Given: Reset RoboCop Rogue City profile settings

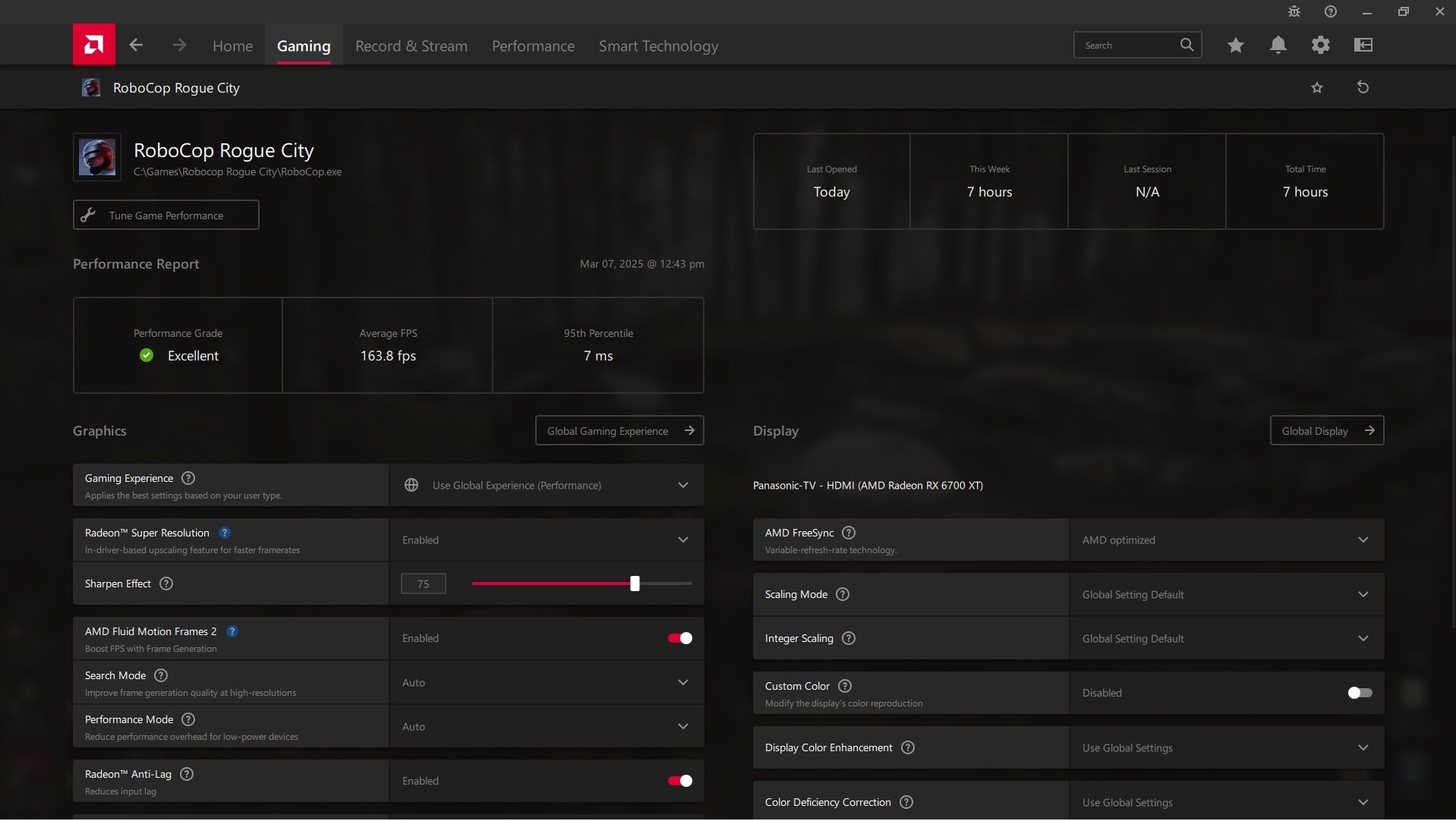Looking at the screenshot, I should [x=1363, y=87].
